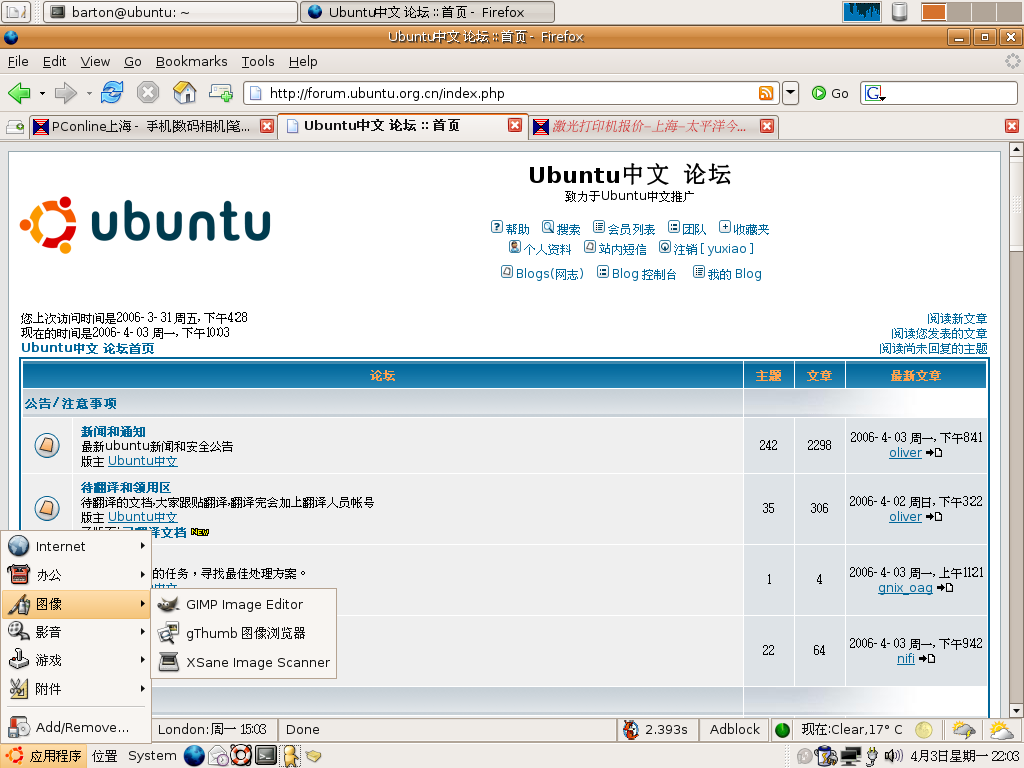Click the moon weather icon in status bar

(923, 729)
